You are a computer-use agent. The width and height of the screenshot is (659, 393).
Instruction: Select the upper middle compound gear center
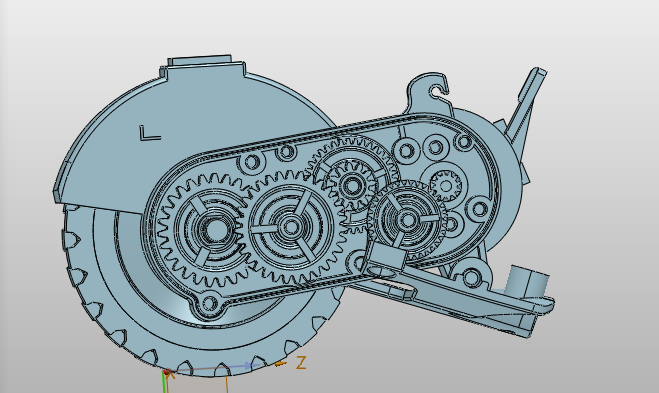[x=351, y=184]
